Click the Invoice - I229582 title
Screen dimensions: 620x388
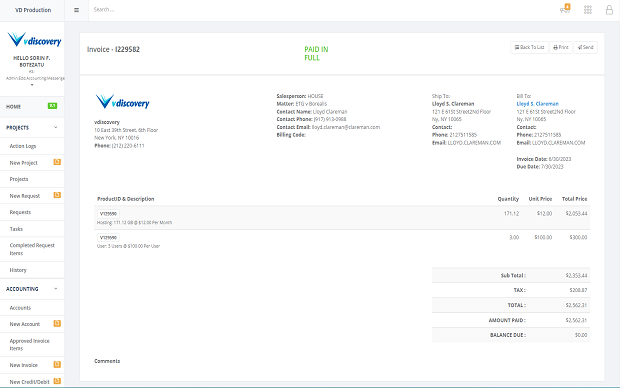click(x=113, y=49)
